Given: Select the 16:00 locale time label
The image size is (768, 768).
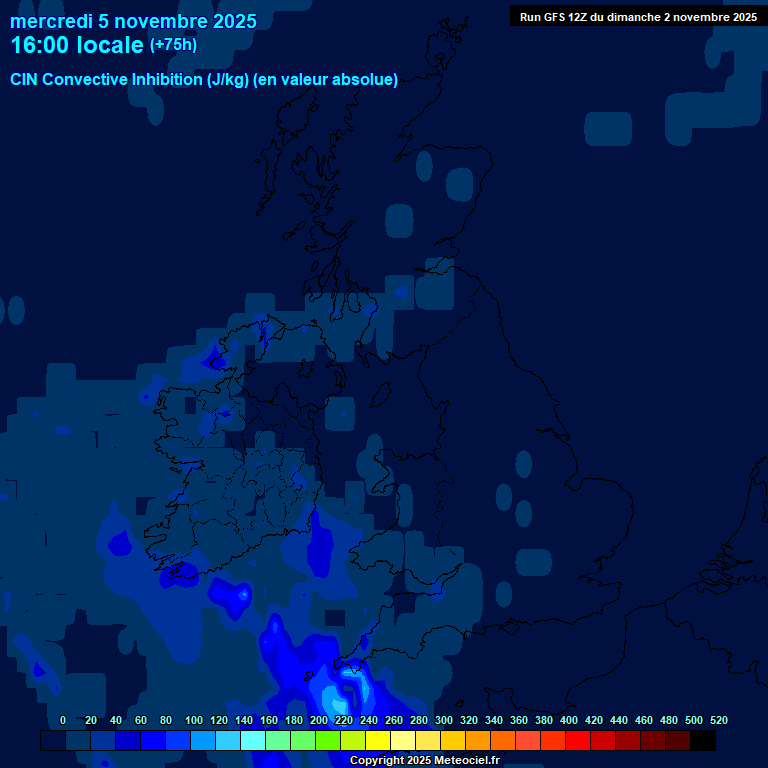Looking at the screenshot, I should click(x=77, y=46).
